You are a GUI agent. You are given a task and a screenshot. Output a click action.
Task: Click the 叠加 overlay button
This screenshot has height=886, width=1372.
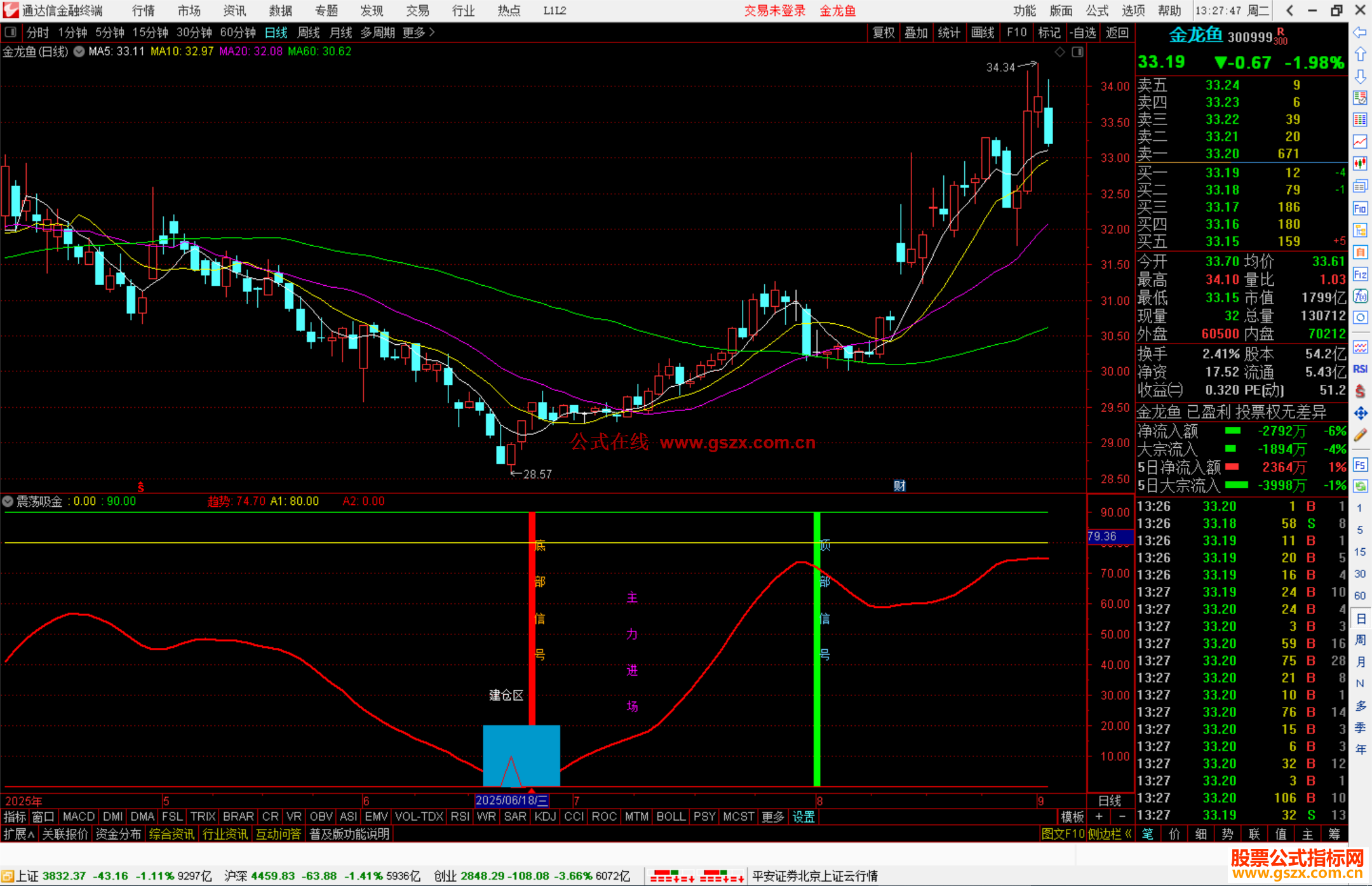[x=917, y=32]
